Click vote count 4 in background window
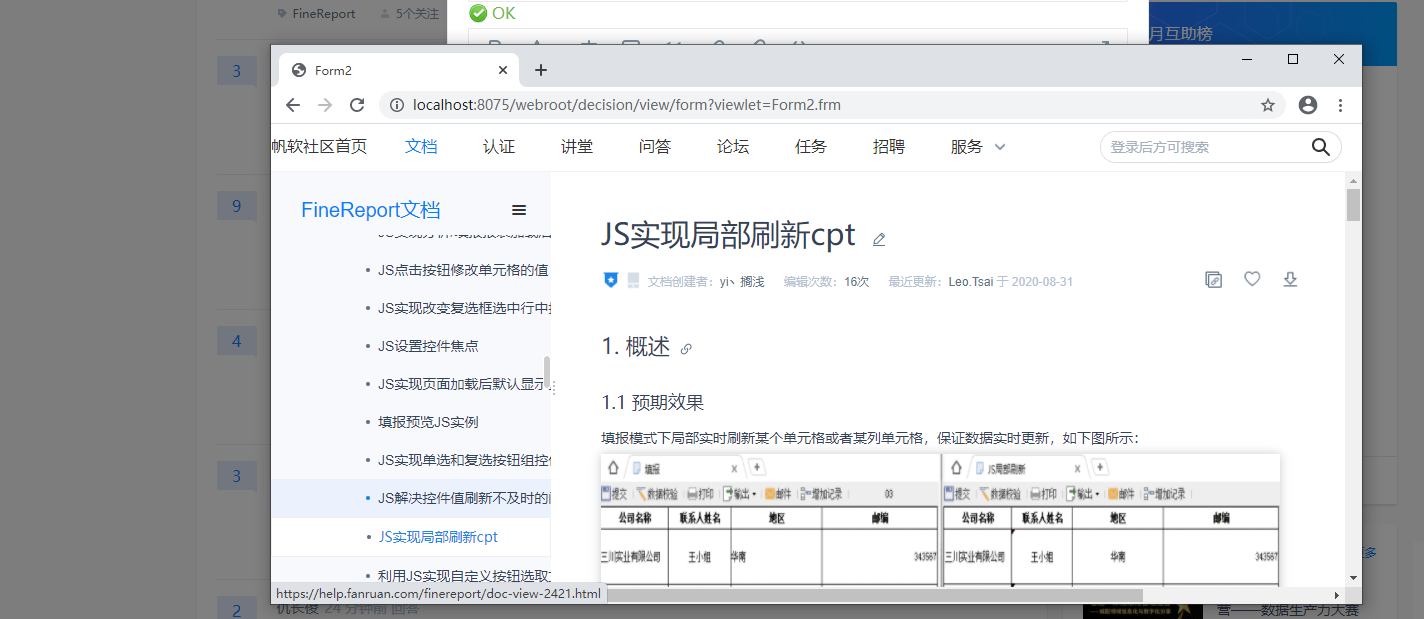Image resolution: width=1424 pixels, height=619 pixels. click(237, 342)
